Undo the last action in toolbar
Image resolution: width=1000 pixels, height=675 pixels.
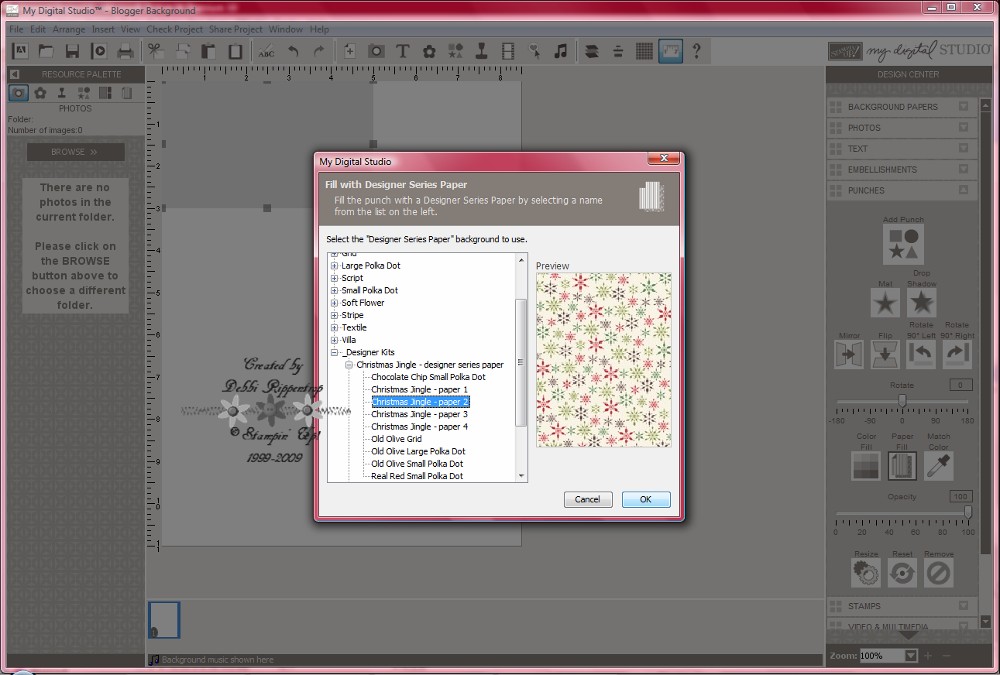(x=293, y=52)
